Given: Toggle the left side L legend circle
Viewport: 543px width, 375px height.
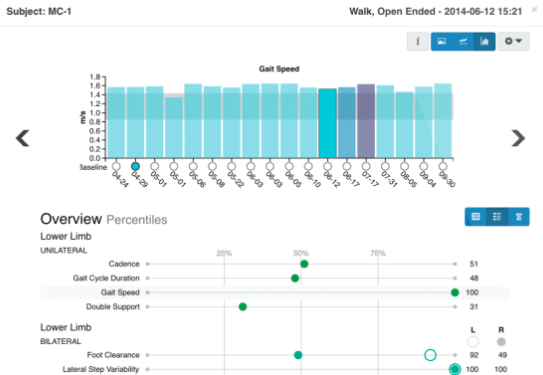Looking at the screenshot, I should click(x=473, y=342).
